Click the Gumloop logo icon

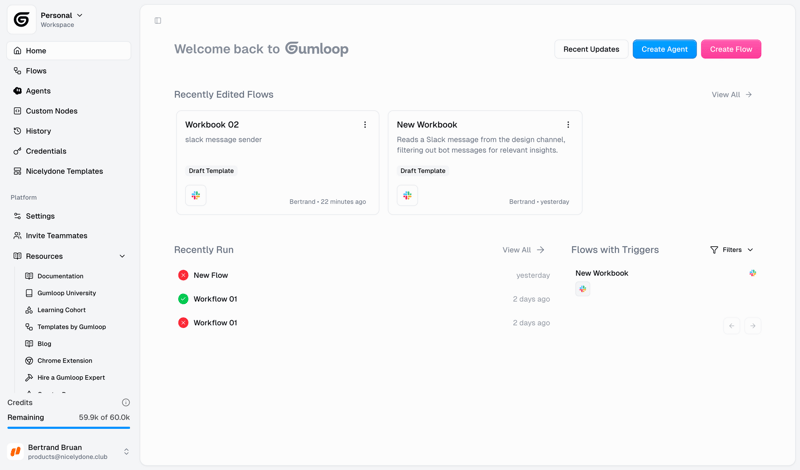click(x=21, y=19)
